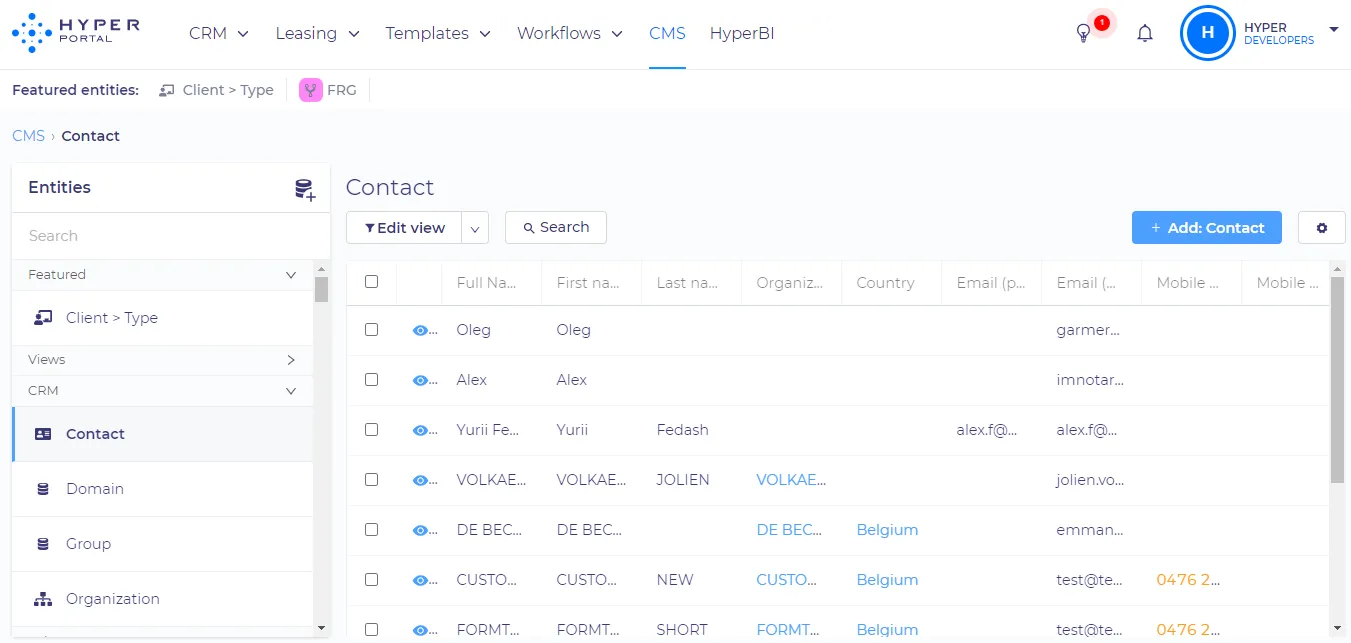Check the DE BEC... row checkbox
This screenshot has width=1351, height=643.
(x=372, y=529)
